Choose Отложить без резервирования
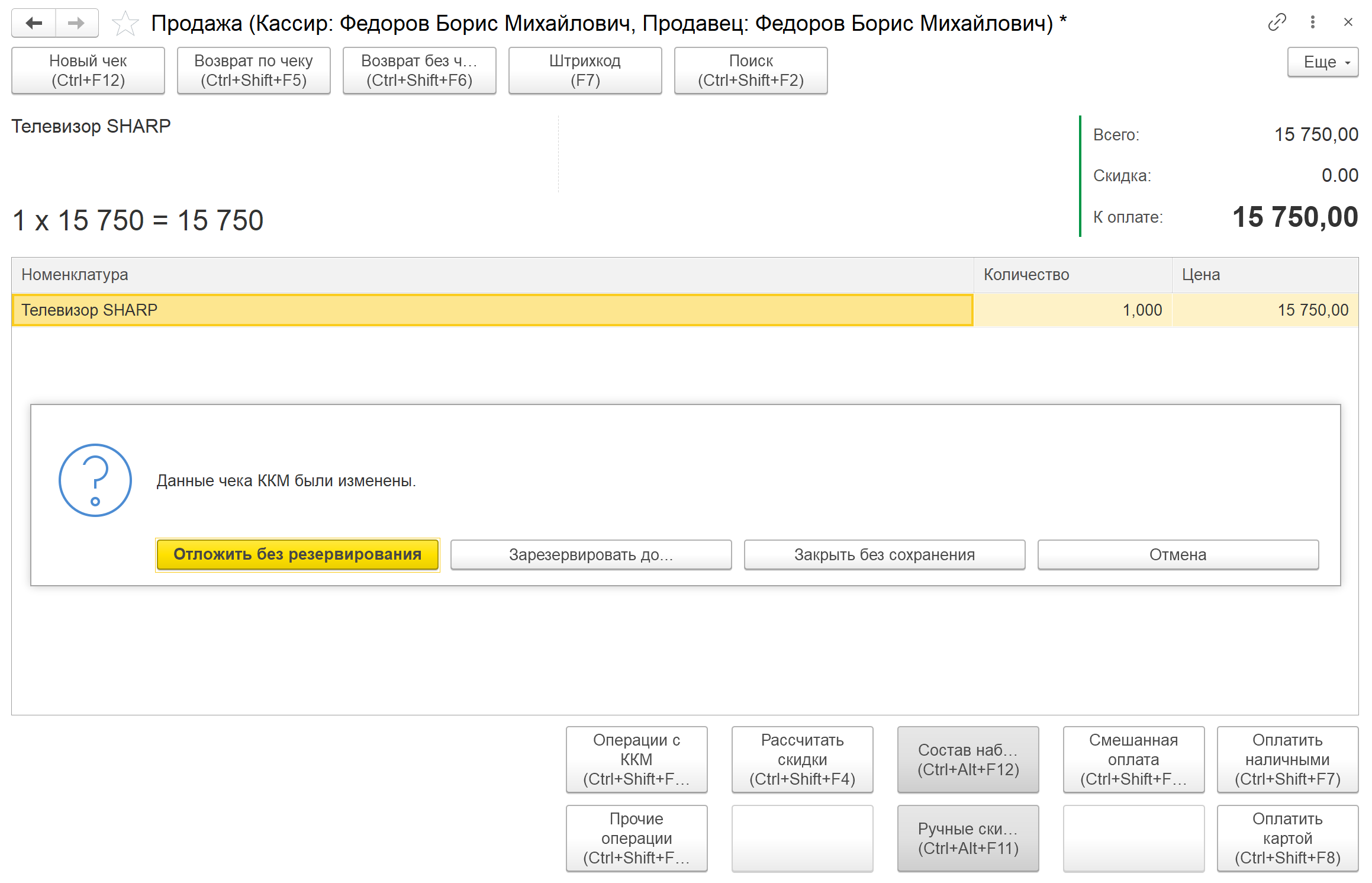The image size is (1372, 883). [297, 554]
